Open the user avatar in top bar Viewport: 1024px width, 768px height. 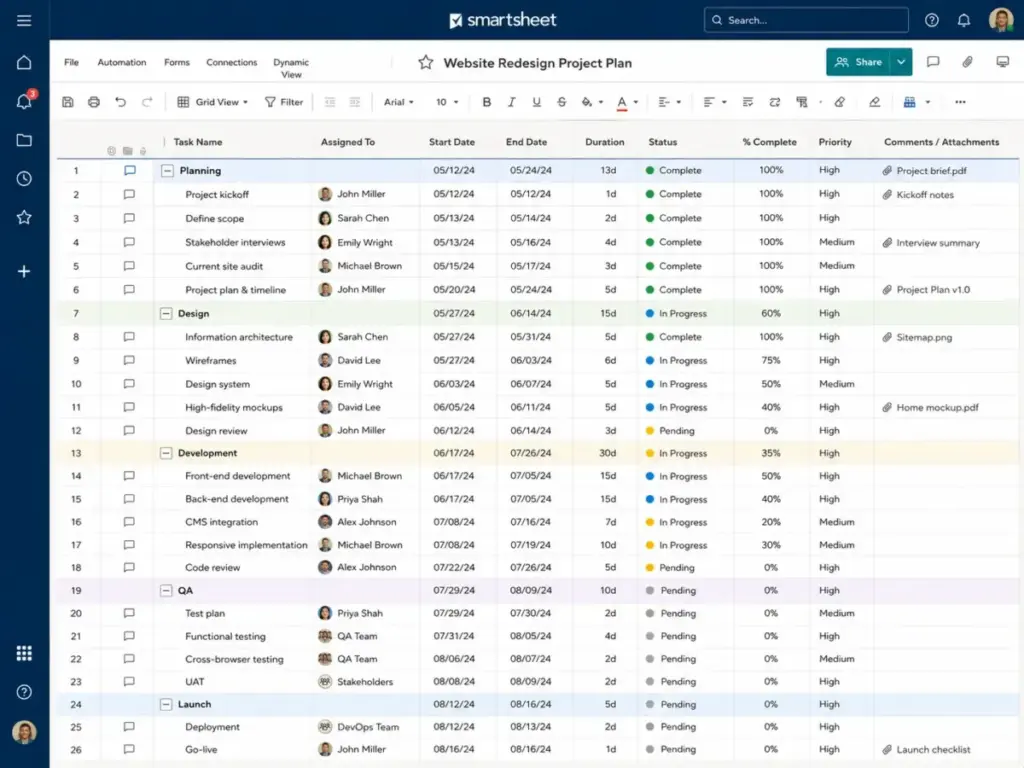coord(1001,20)
